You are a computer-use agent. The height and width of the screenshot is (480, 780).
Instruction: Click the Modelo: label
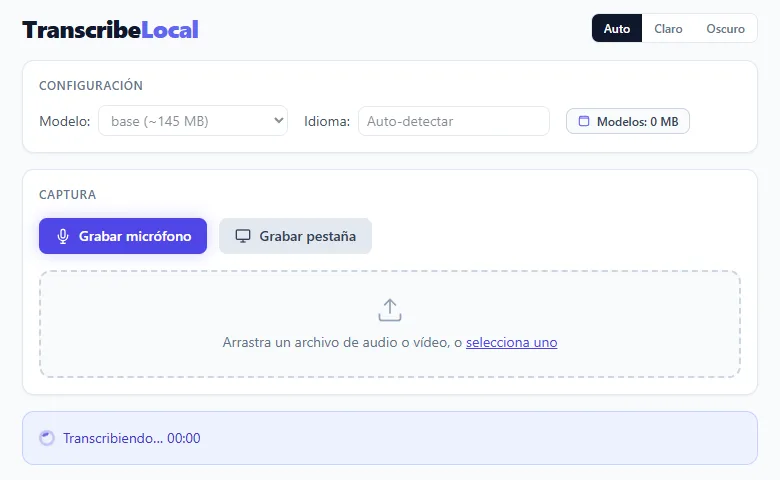click(x=65, y=121)
